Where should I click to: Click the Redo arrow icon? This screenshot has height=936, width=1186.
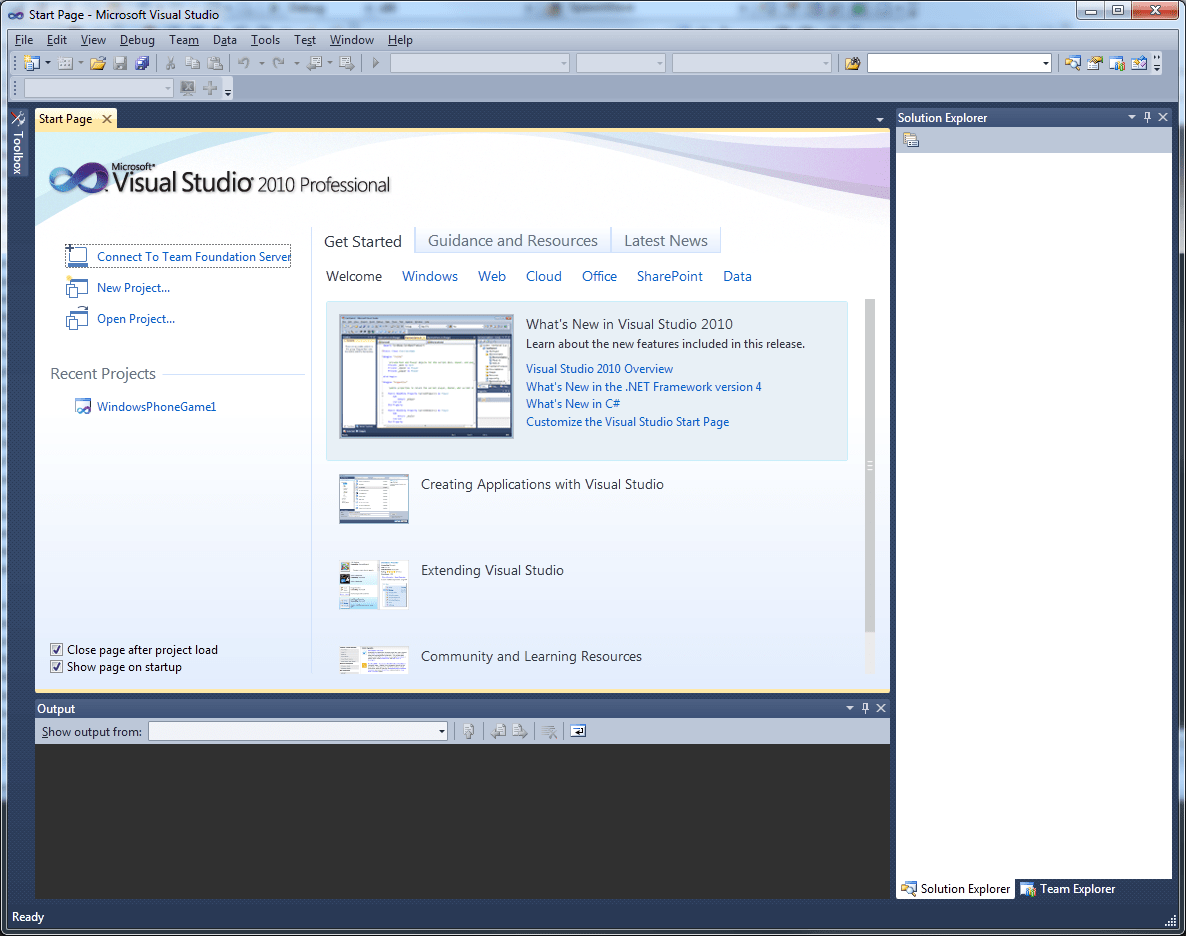coord(278,64)
